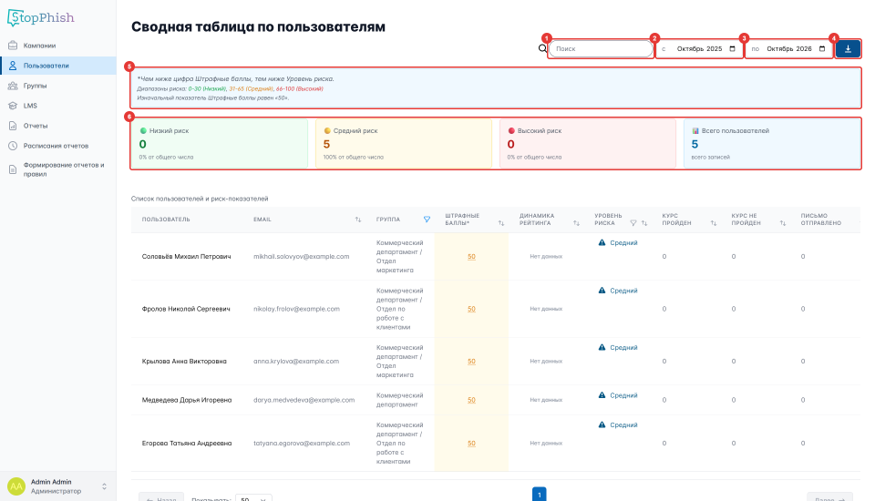This screenshot has width=875, height=501.
Task: Select user Фролов Николай Сергеевич
Action: pyautogui.click(x=186, y=309)
